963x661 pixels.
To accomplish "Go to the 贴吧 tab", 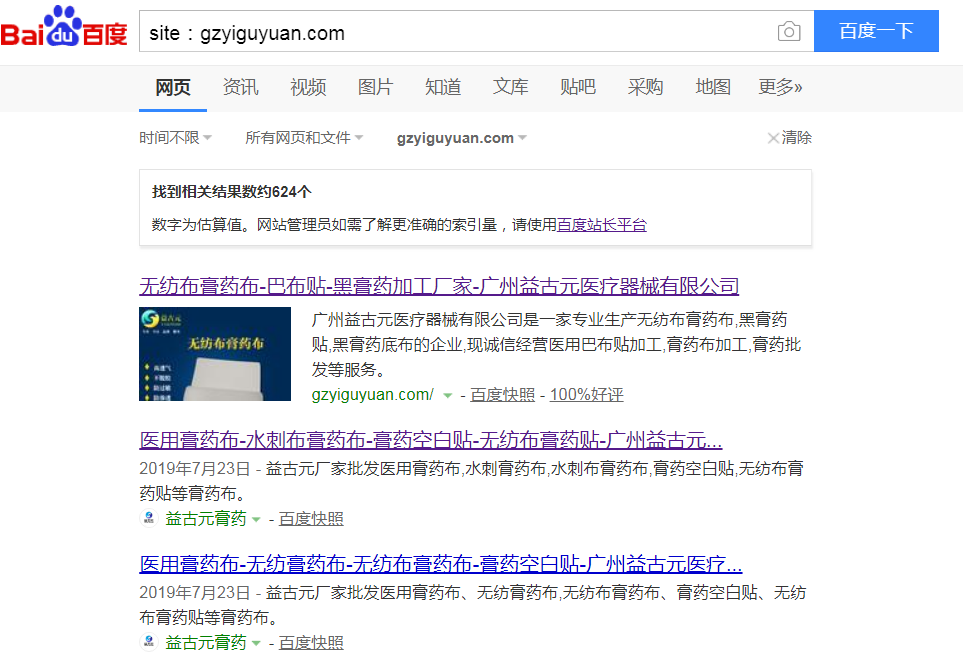I will click(x=578, y=87).
